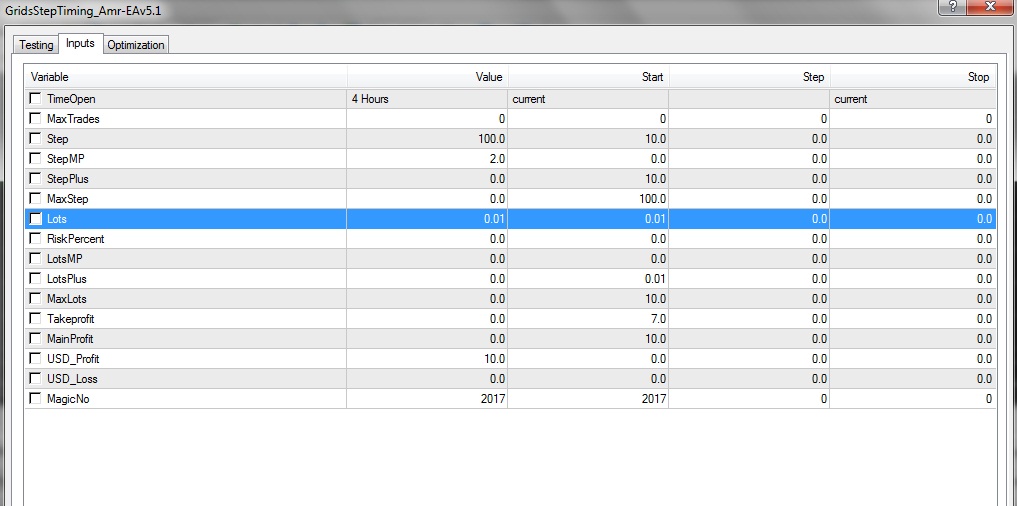Click the Variable column header
Image resolution: width=1017 pixels, height=506 pixels.
pyautogui.click(x=186, y=77)
